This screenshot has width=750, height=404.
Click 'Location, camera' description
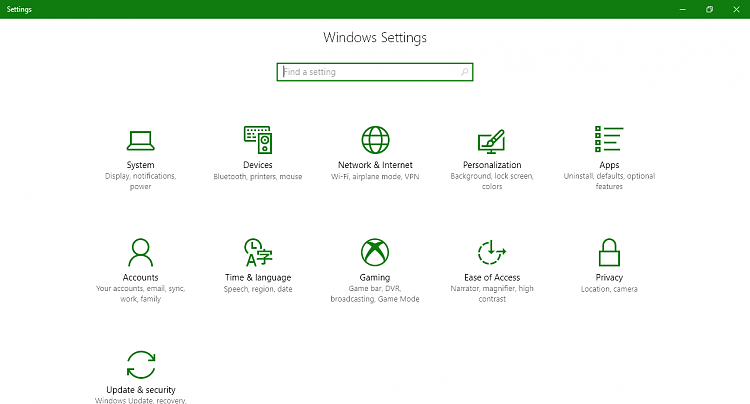[609, 289]
